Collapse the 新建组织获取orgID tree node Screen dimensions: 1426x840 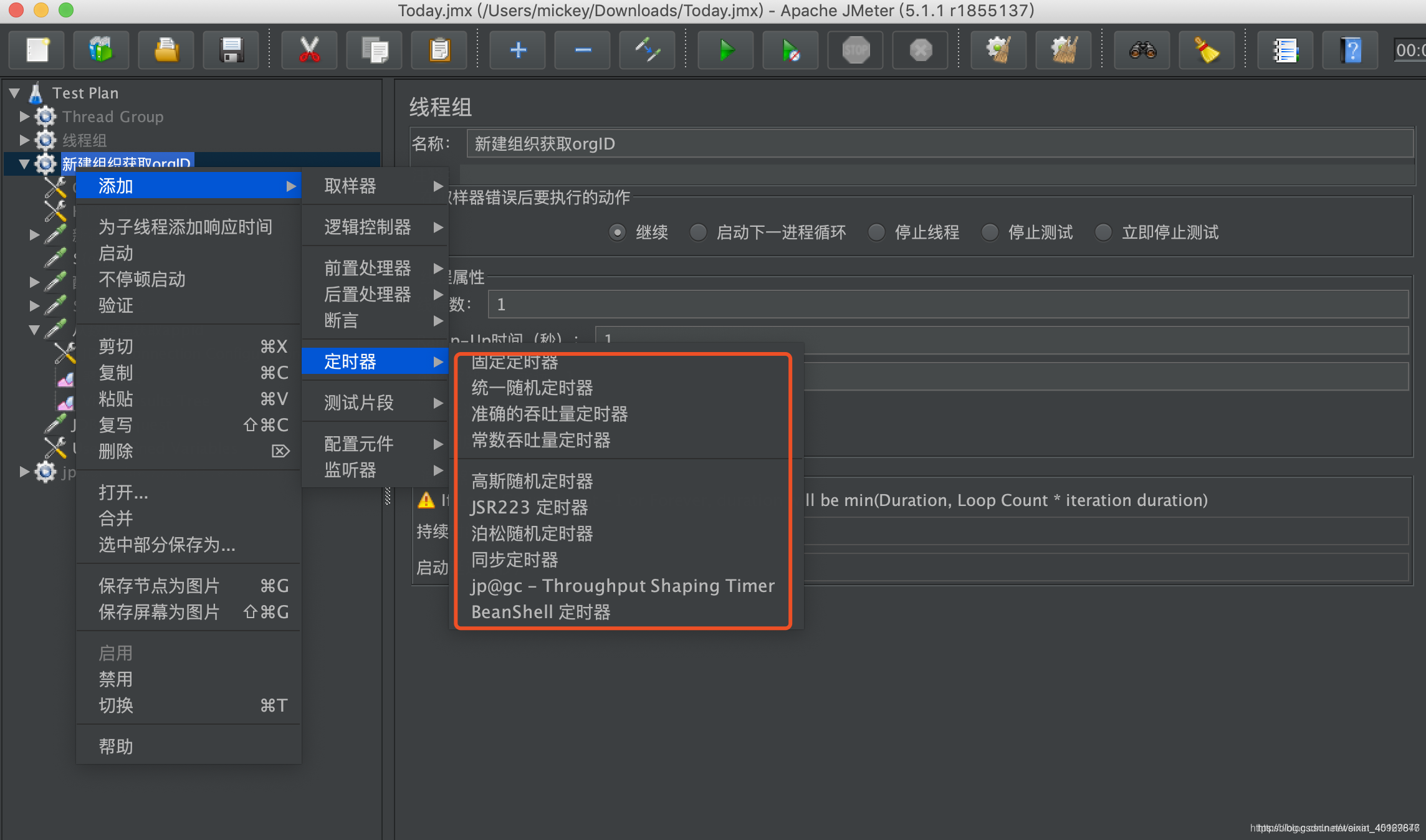click(x=24, y=164)
